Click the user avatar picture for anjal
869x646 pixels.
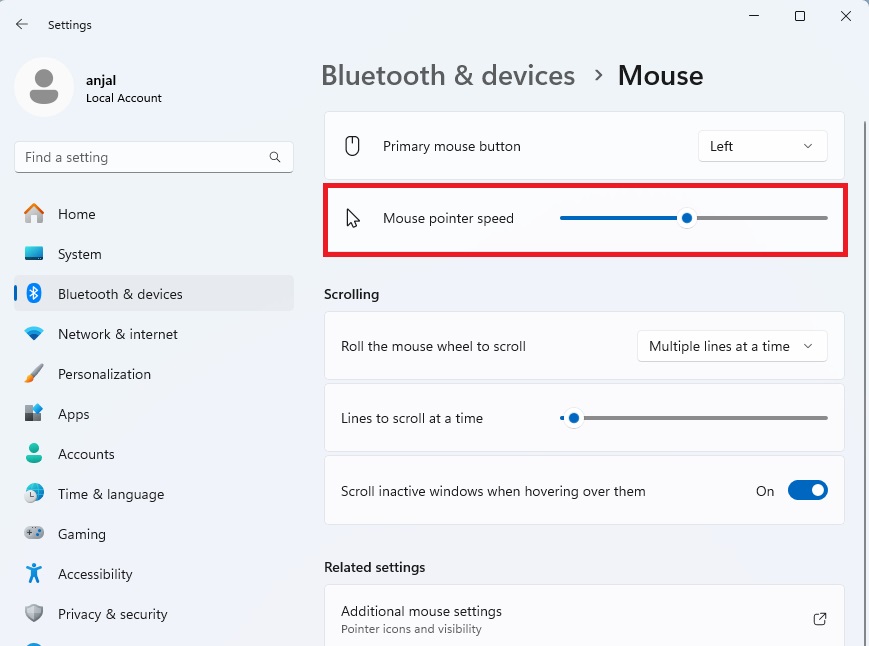click(44, 87)
